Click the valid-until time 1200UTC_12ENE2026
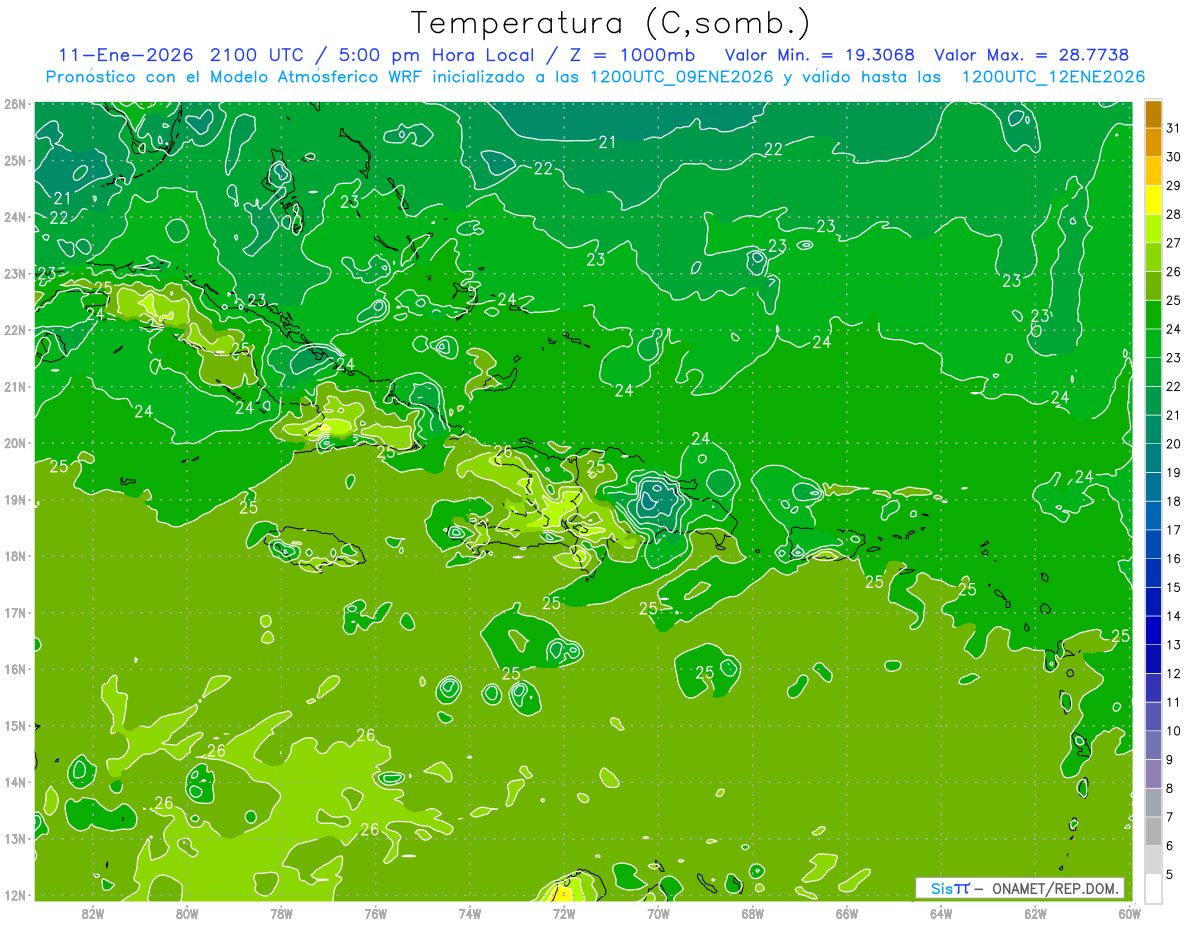This screenshot has width=1200, height=927. 1053,77
